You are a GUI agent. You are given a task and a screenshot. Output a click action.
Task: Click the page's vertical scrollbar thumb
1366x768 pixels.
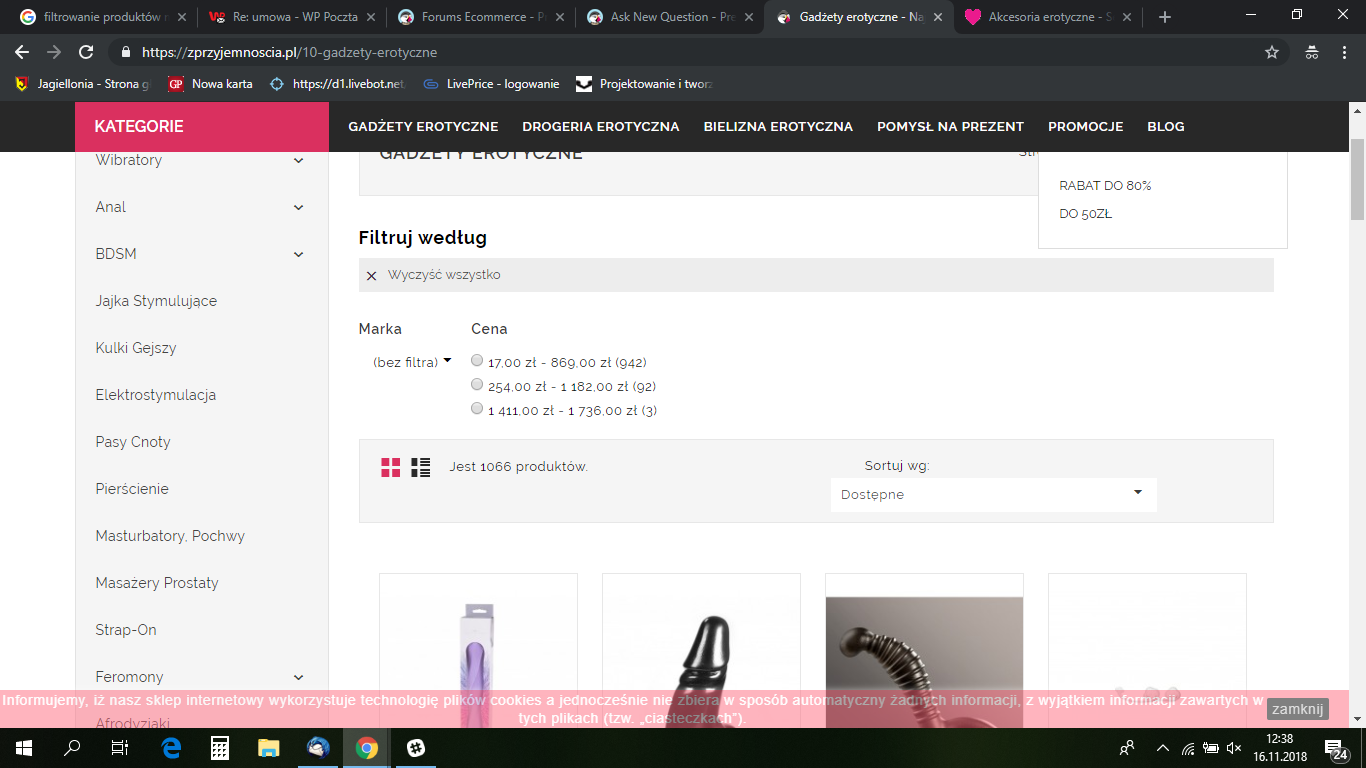click(x=1357, y=180)
